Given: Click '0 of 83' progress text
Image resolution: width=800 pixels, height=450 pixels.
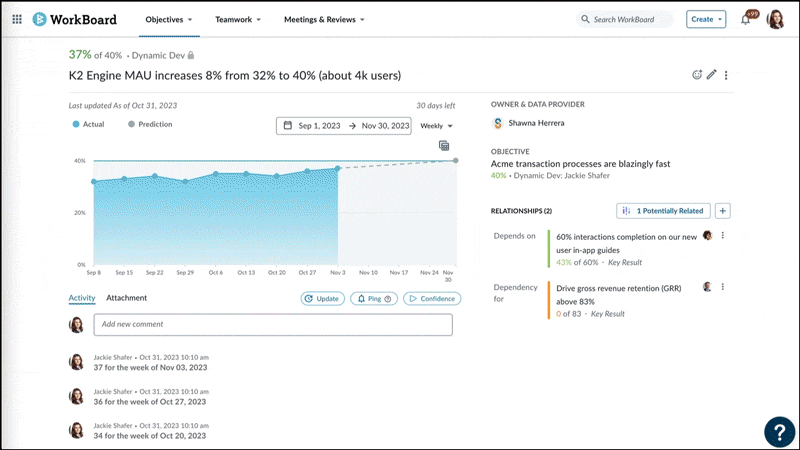Looking at the screenshot, I should click(x=568, y=314).
